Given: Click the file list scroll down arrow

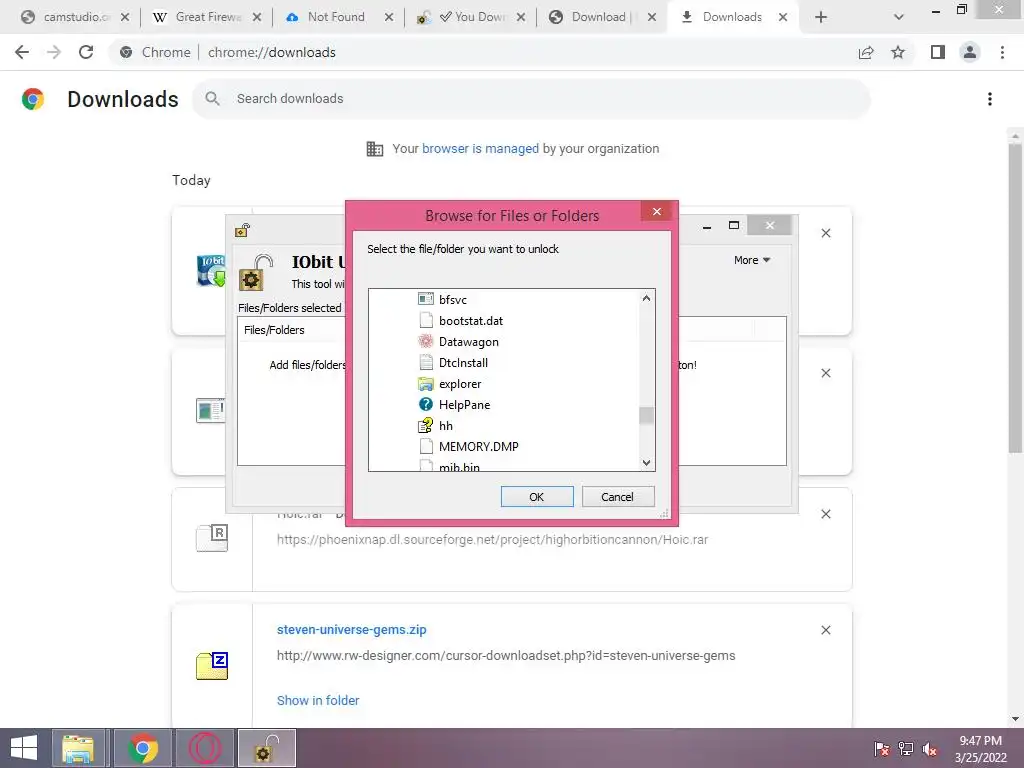Looking at the screenshot, I should coord(647,462).
